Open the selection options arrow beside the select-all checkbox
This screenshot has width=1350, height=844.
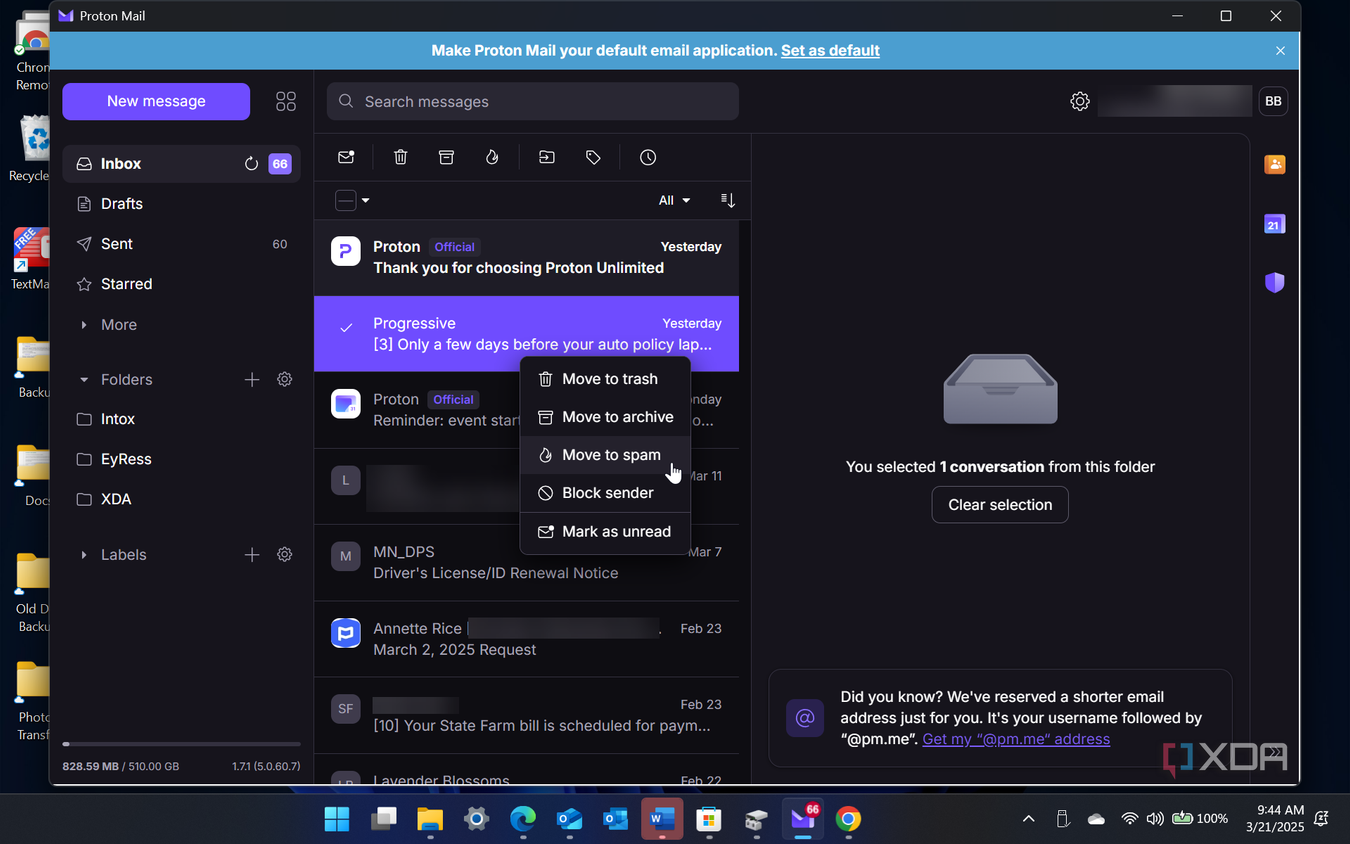[366, 200]
